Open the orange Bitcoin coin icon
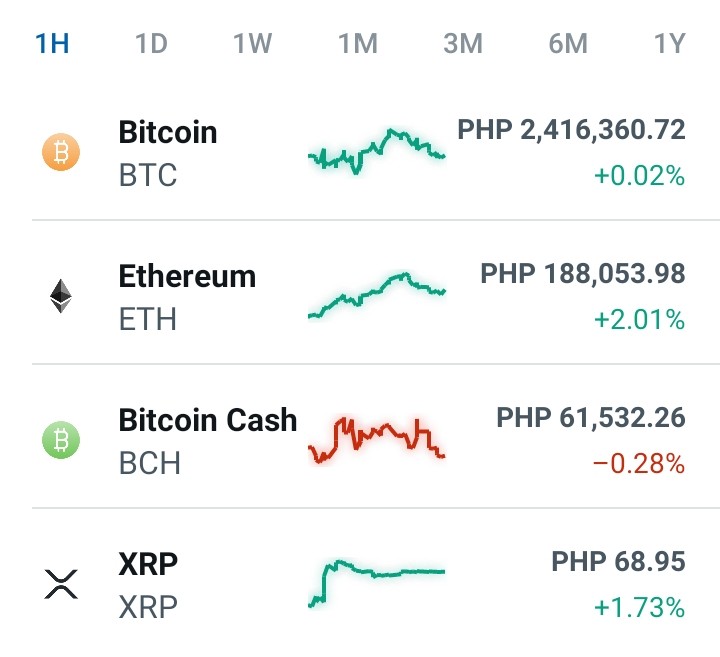Viewport: 720px width, 657px height. pyautogui.click(x=61, y=152)
